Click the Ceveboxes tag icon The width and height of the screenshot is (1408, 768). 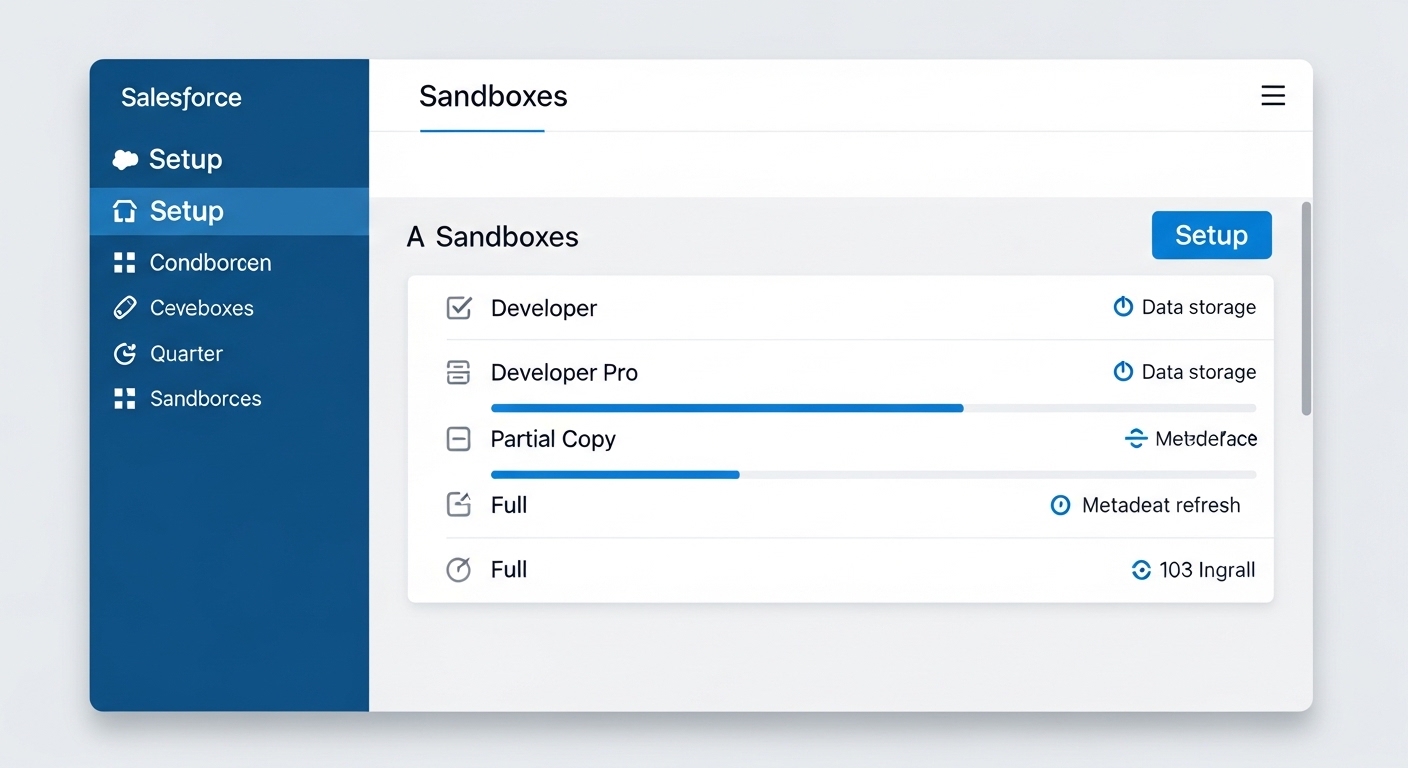[x=124, y=307]
